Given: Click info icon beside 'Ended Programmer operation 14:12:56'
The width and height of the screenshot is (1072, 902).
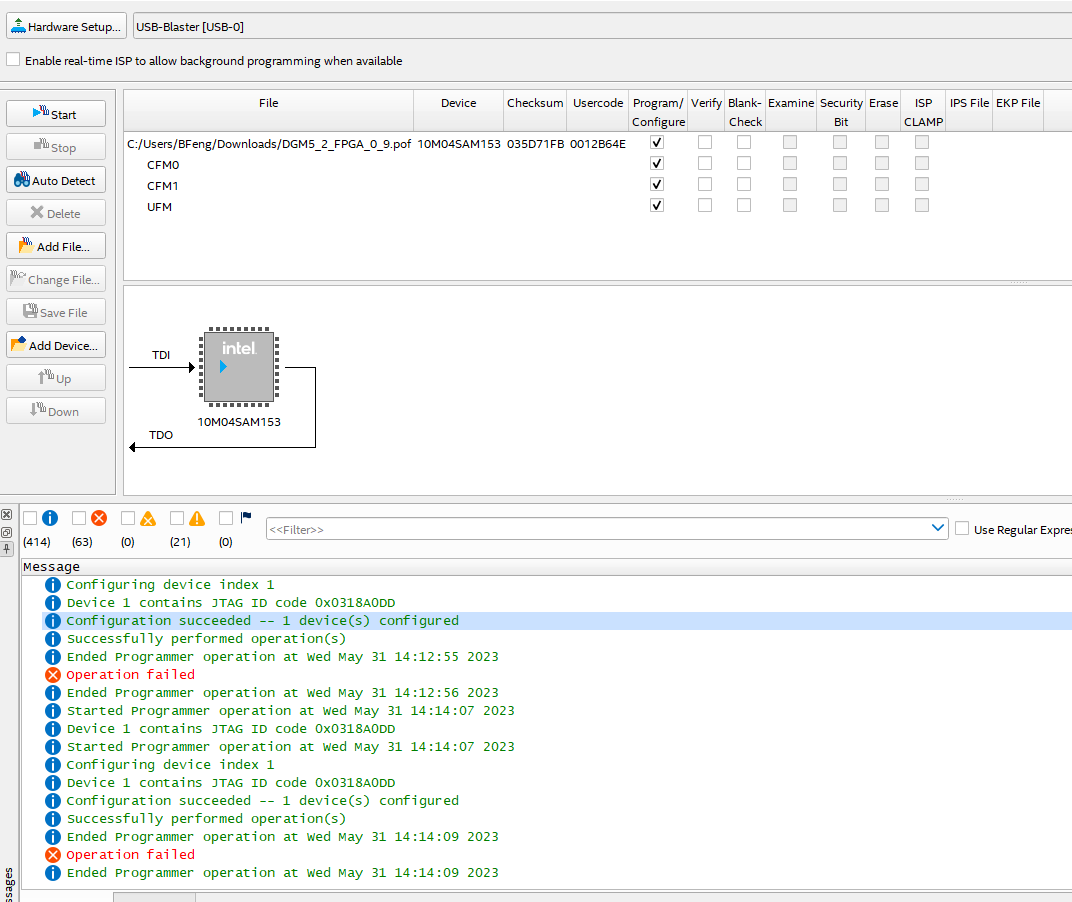Looking at the screenshot, I should tap(53, 693).
